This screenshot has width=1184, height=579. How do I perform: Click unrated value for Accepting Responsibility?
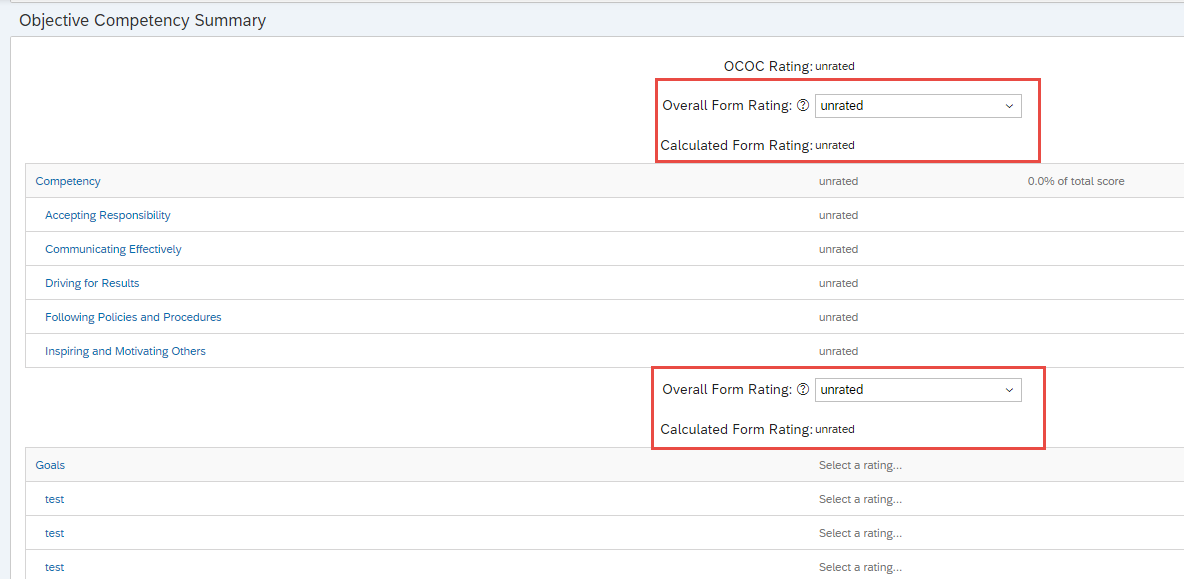pos(839,215)
